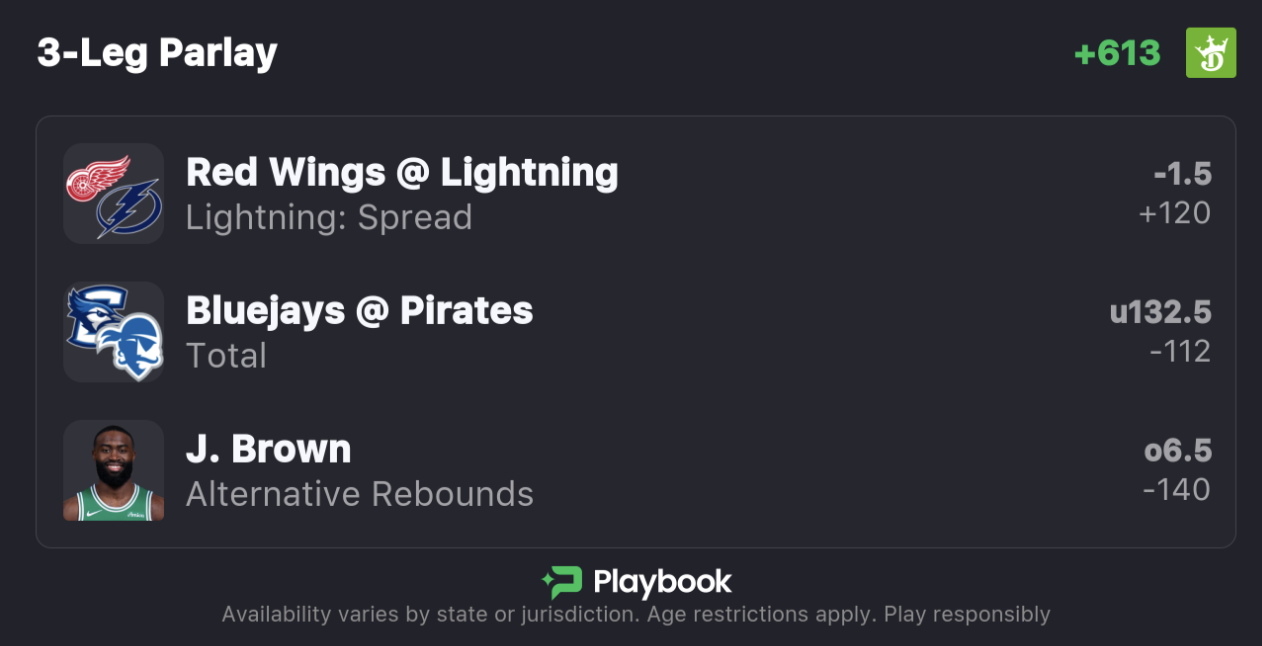Open the J. Brown player name
This screenshot has width=1262, height=646.
click(x=268, y=450)
